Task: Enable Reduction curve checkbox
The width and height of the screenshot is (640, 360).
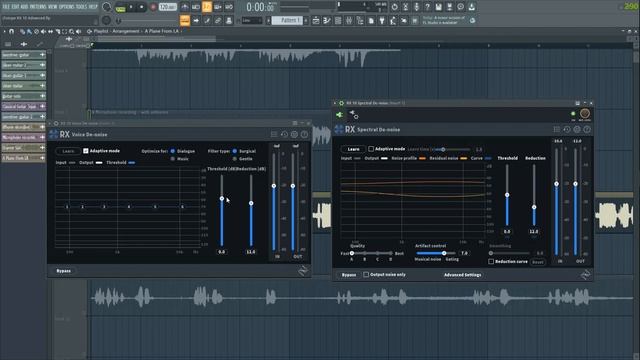Action: tap(491, 262)
